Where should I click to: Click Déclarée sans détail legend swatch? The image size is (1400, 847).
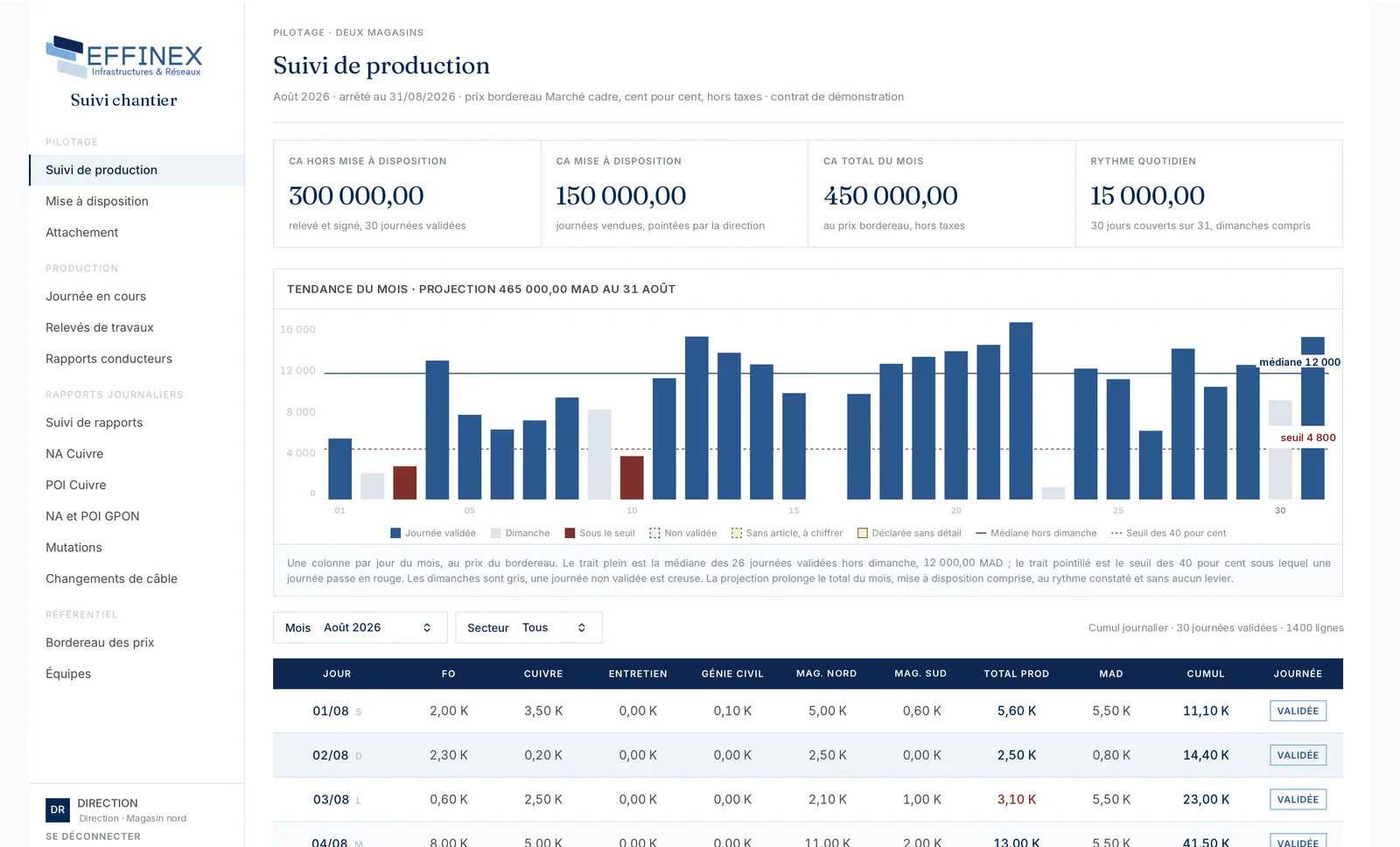click(x=863, y=533)
